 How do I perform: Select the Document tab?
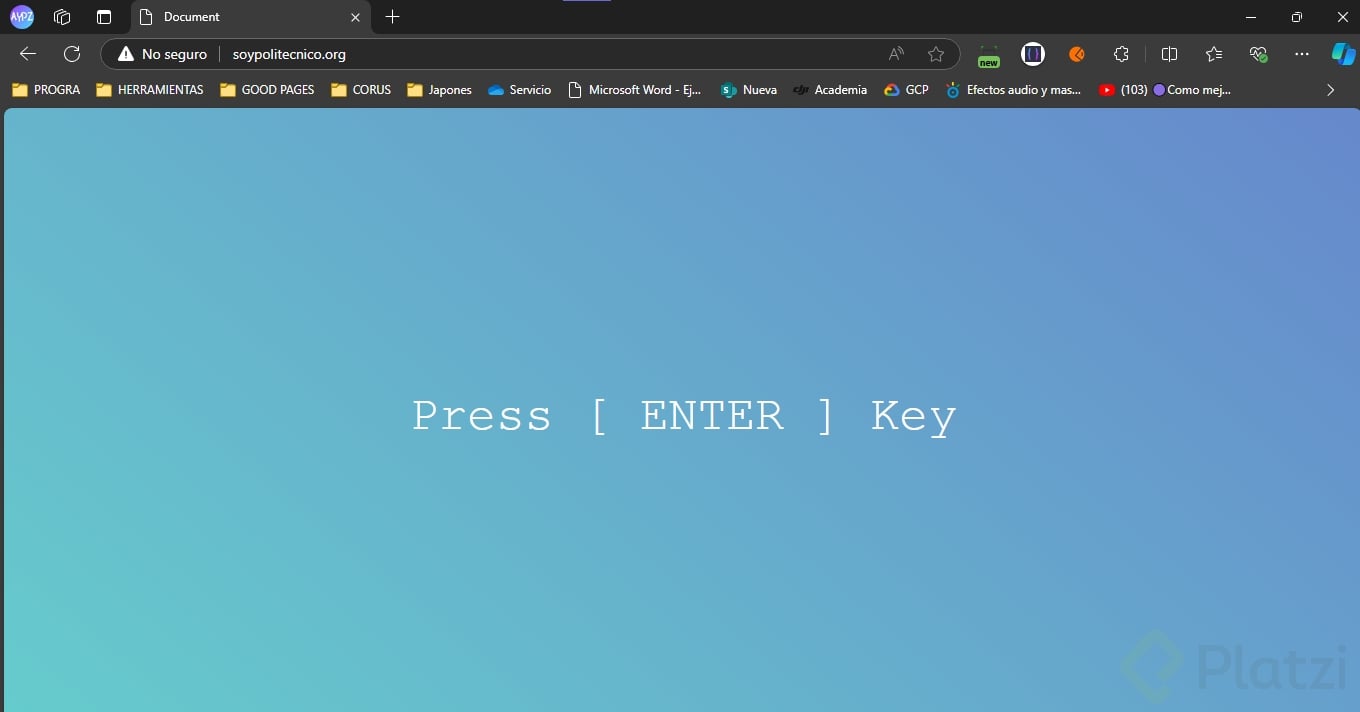pyautogui.click(x=250, y=17)
